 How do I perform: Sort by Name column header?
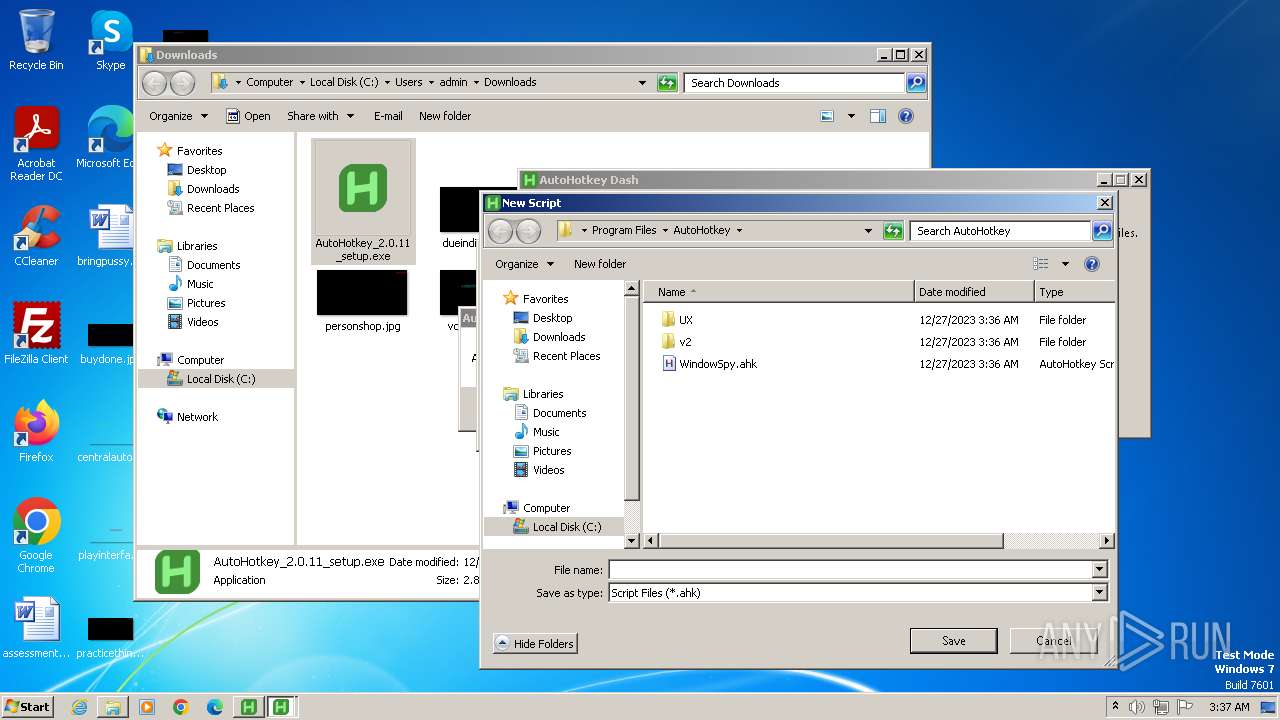[x=779, y=292]
